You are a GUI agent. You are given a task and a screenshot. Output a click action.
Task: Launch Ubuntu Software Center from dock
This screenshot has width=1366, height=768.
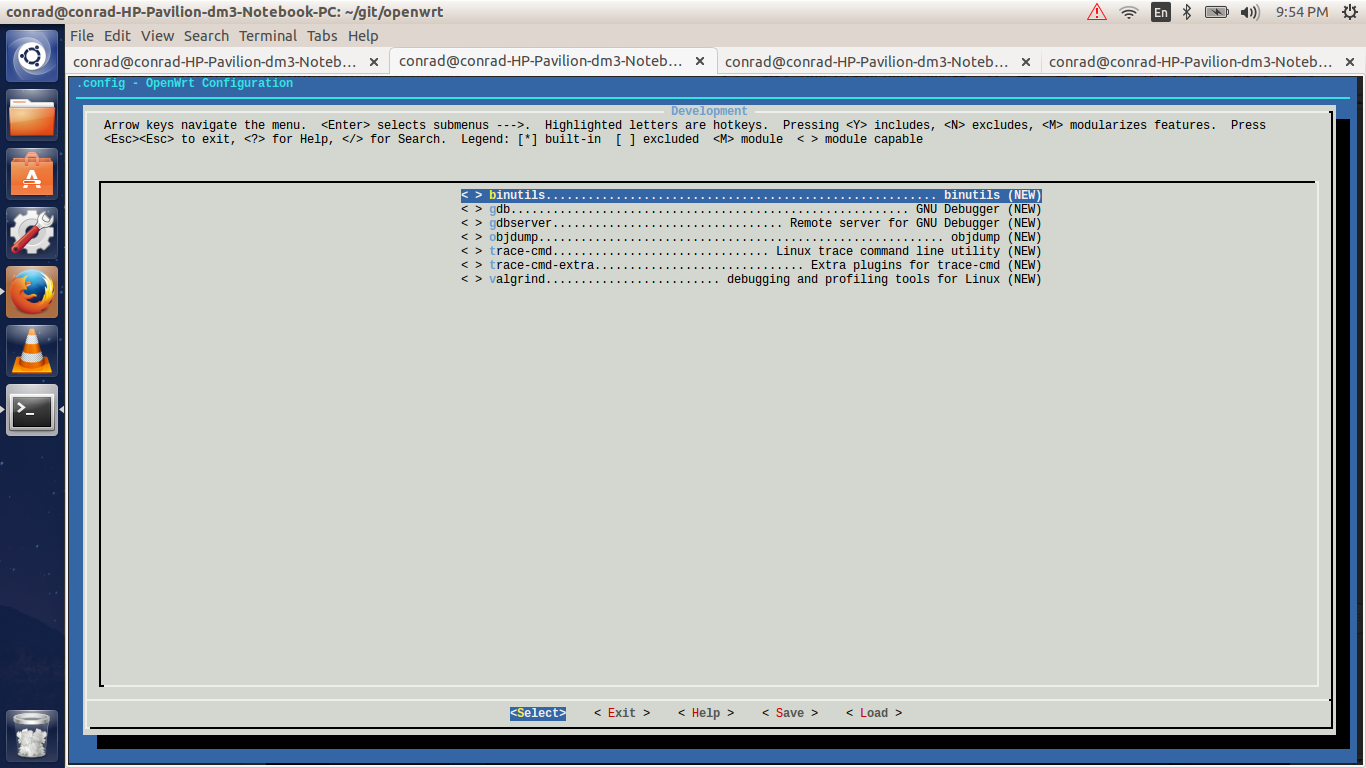(x=33, y=174)
